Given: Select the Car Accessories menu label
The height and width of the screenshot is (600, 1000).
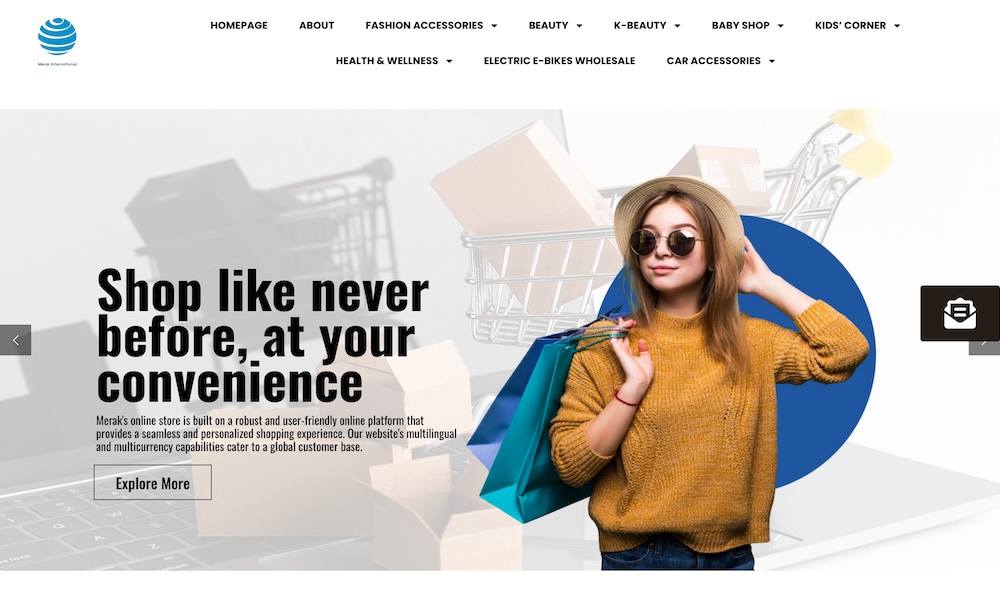Looking at the screenshot, I should (713, 61).
